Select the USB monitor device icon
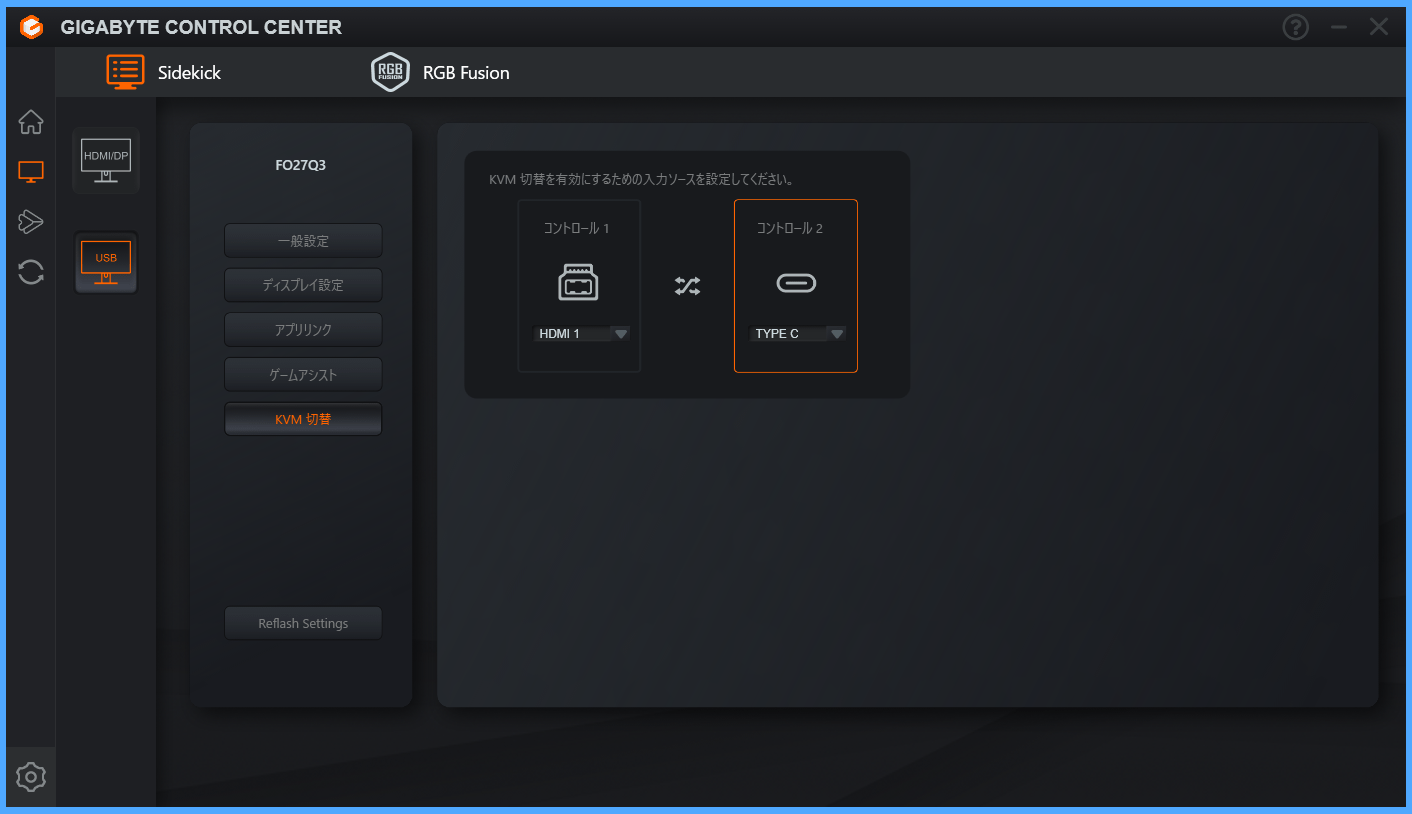This screenshot has height=814, width=1412. click(x=106, y=263)
